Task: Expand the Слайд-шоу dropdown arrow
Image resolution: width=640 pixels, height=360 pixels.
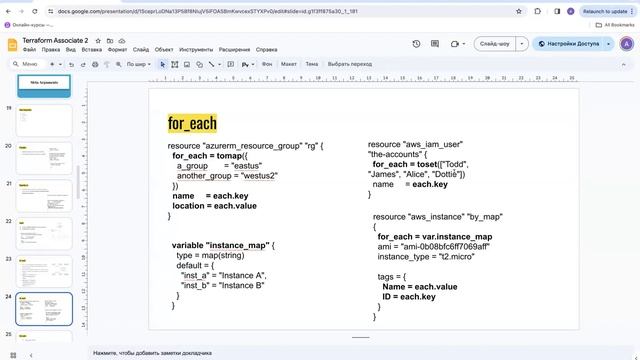Action: point(522,44)
